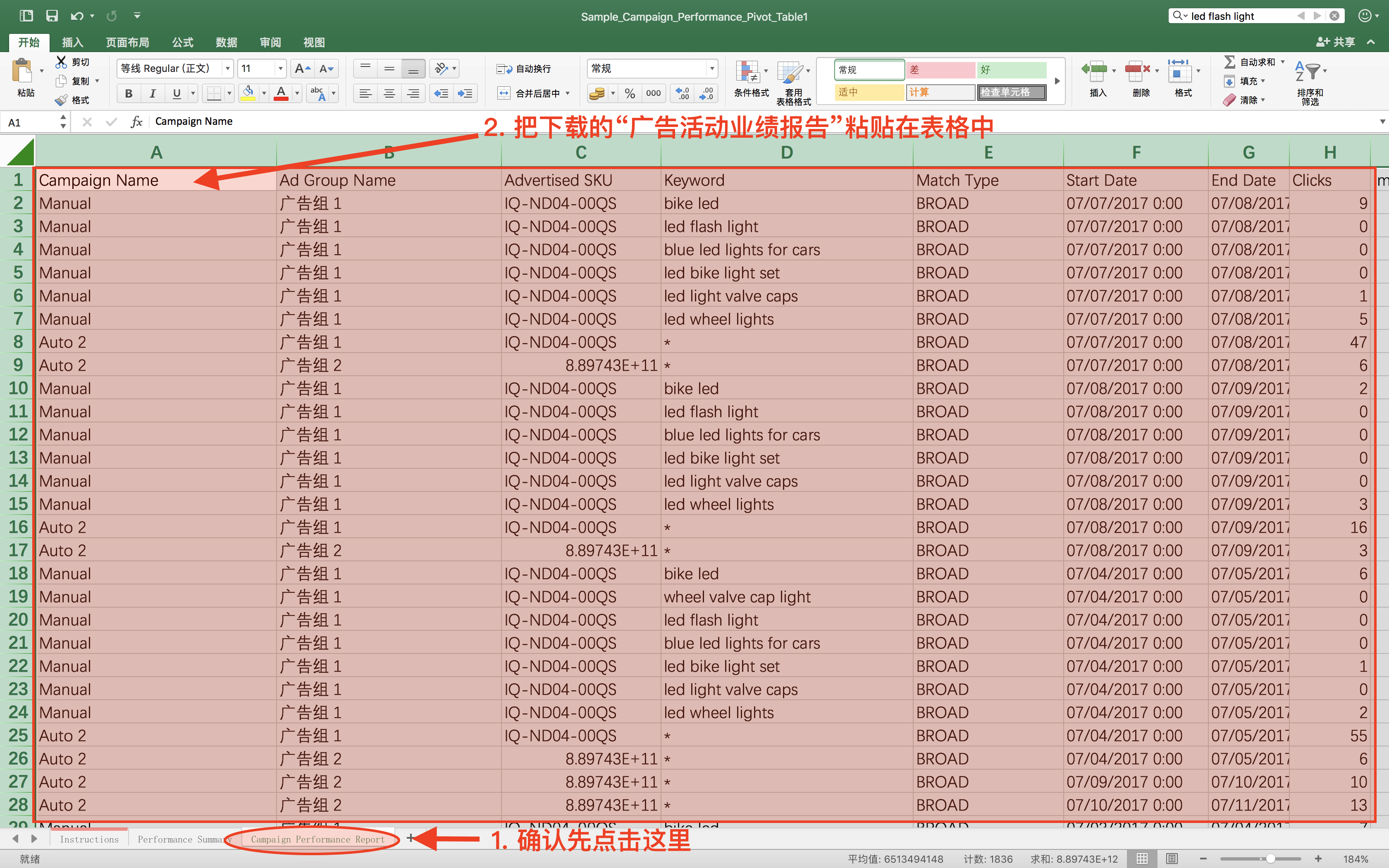Image resolution: width=1389 pixels, height=868 pixels.
Task: Apply the 检查单元格 cell style
Action: tap(1012, 92)
